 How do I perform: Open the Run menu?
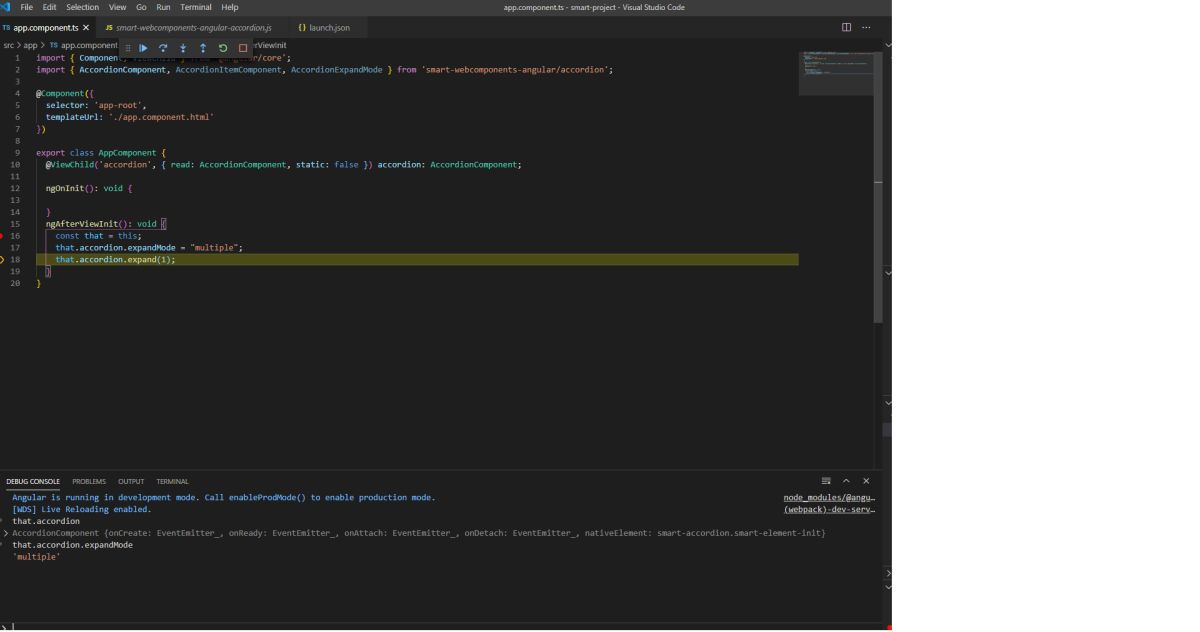[163, 7]
